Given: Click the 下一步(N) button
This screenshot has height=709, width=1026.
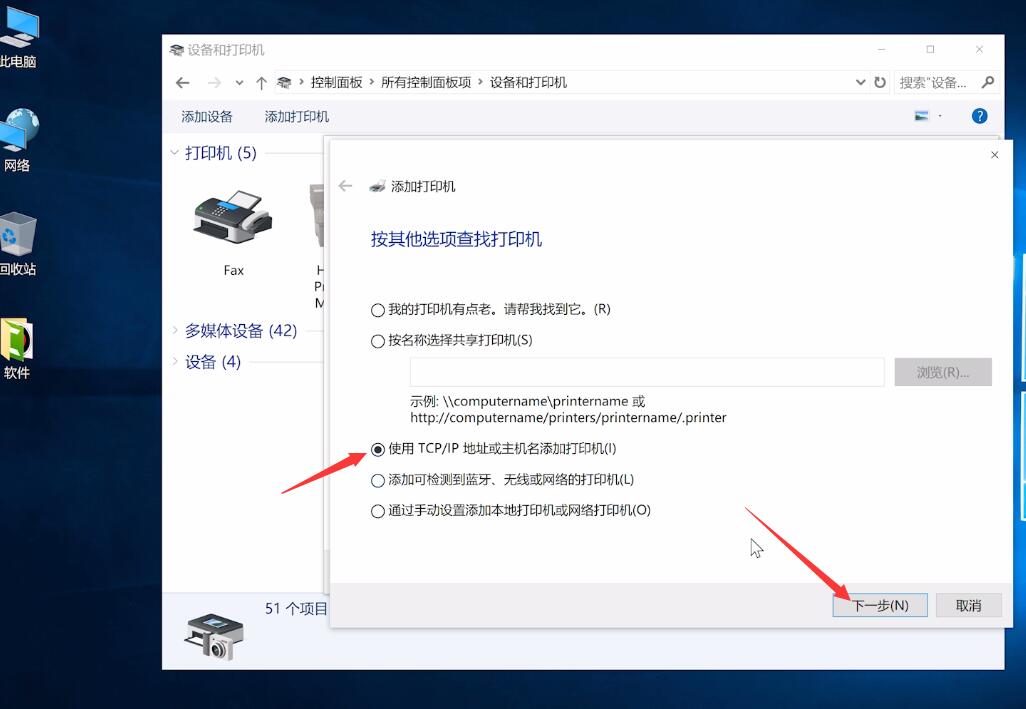Looking at the screenshot, I should tap(879, 605).
